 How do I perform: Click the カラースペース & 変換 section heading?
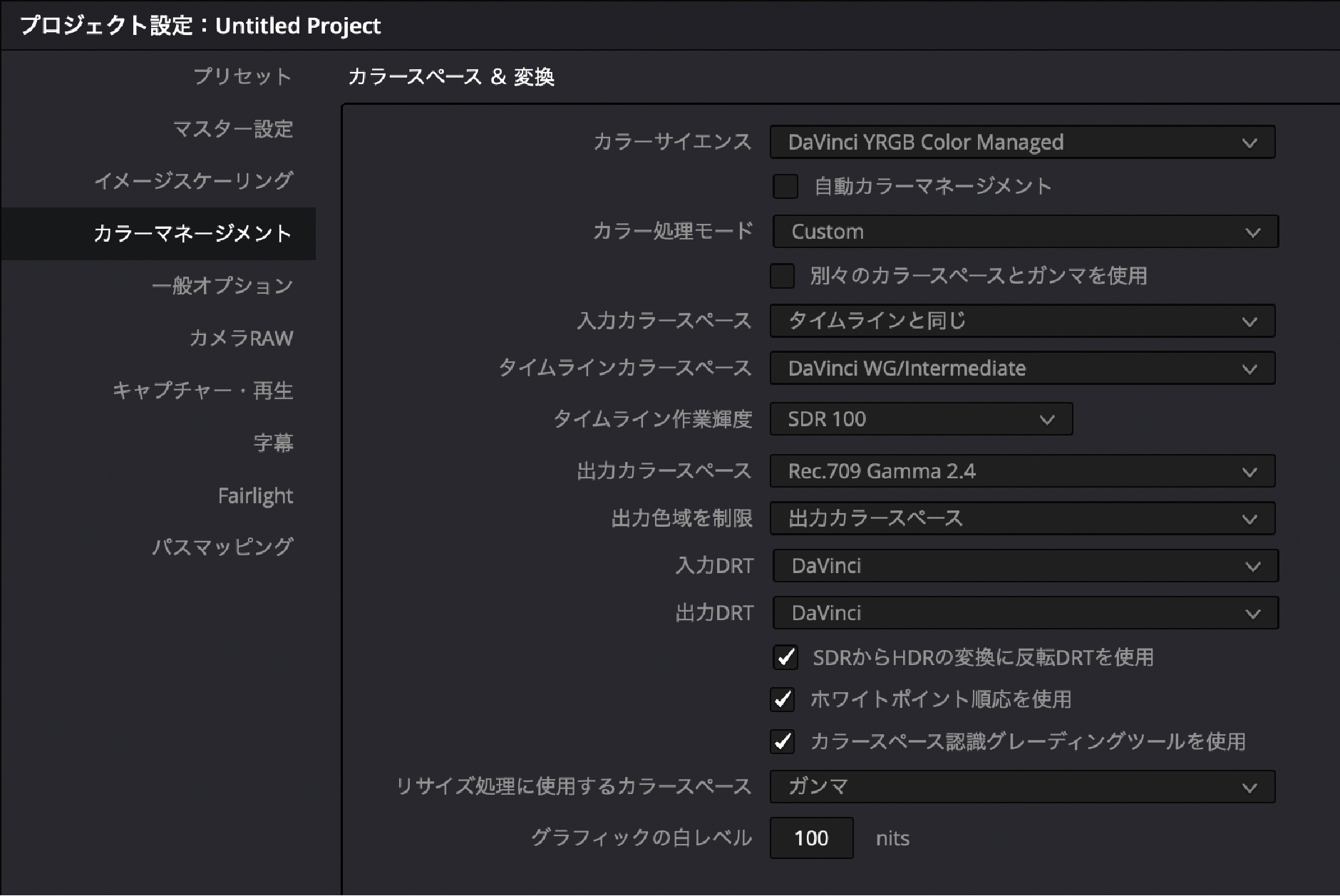(x=450, y=76)
